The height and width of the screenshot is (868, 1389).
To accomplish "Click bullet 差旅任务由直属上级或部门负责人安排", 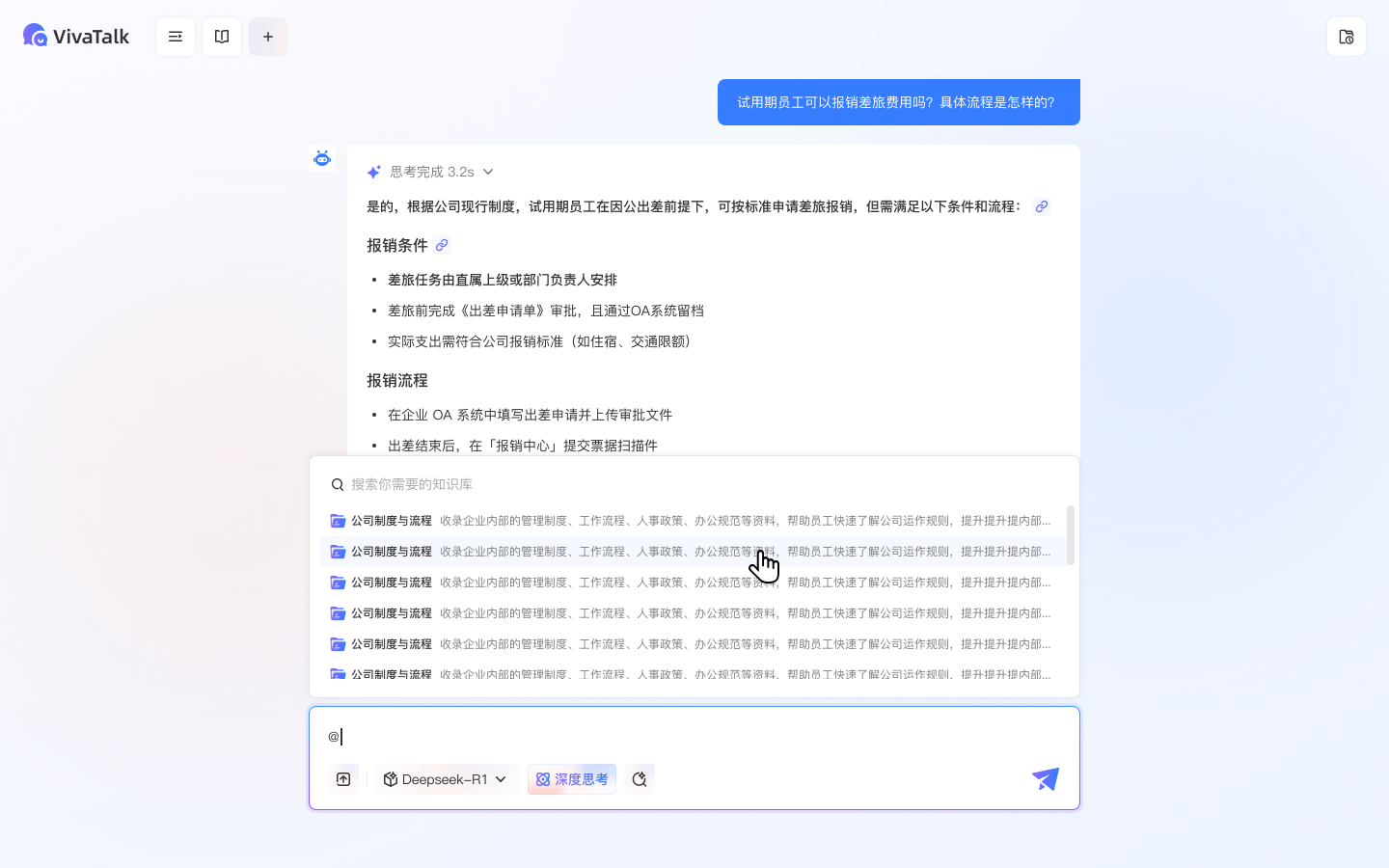I will point(503,280).
